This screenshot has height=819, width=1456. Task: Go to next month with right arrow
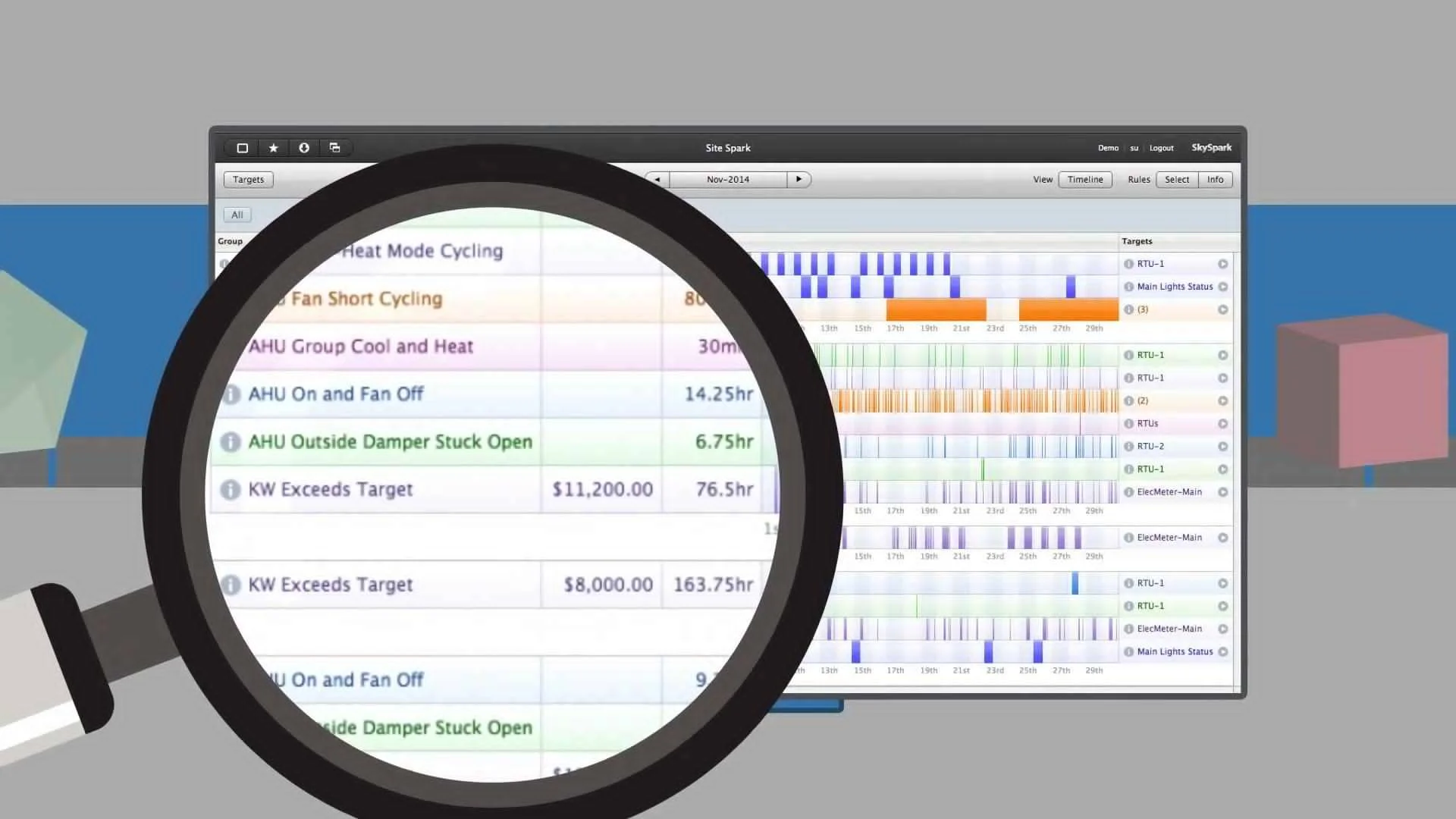click(x=799, y=180)
